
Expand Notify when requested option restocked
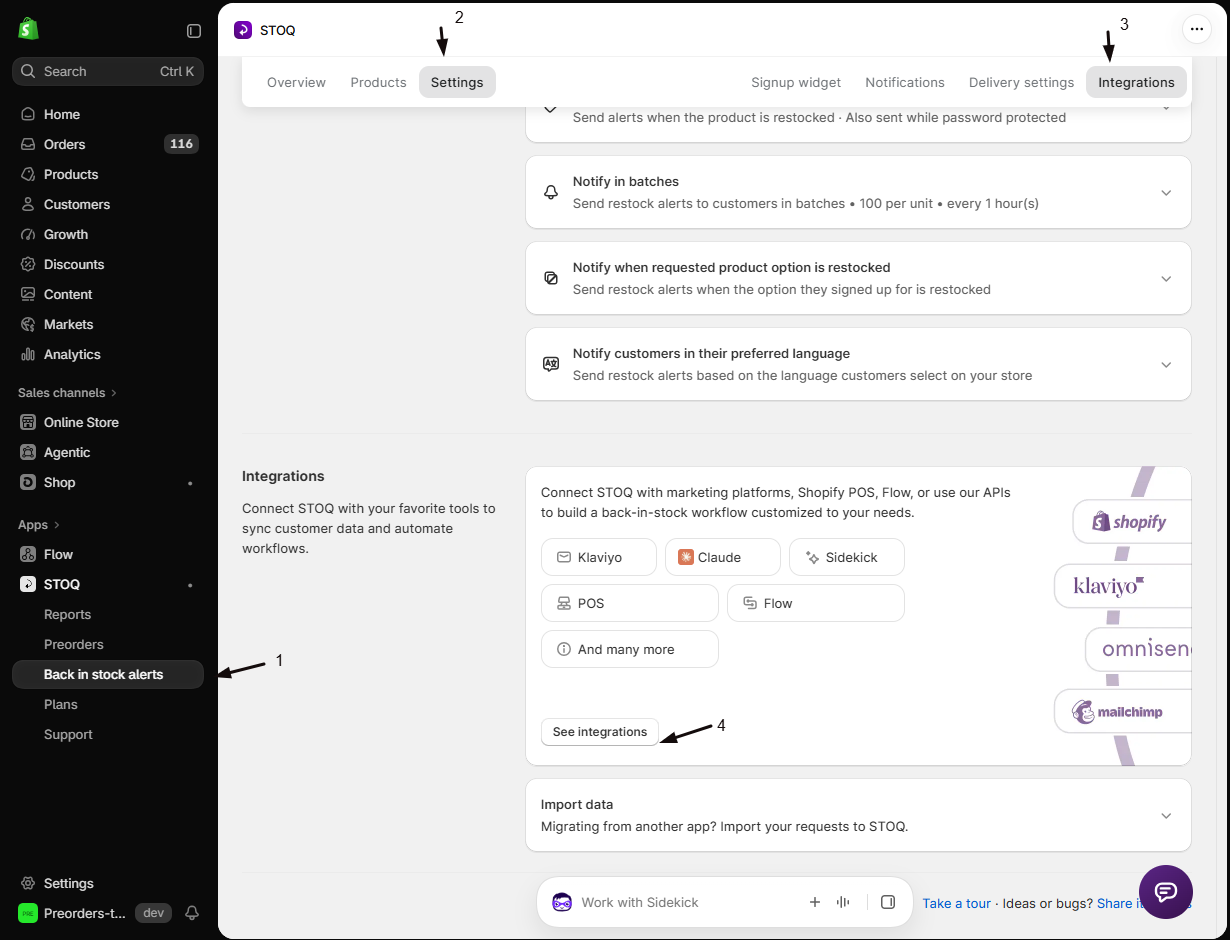858,278
